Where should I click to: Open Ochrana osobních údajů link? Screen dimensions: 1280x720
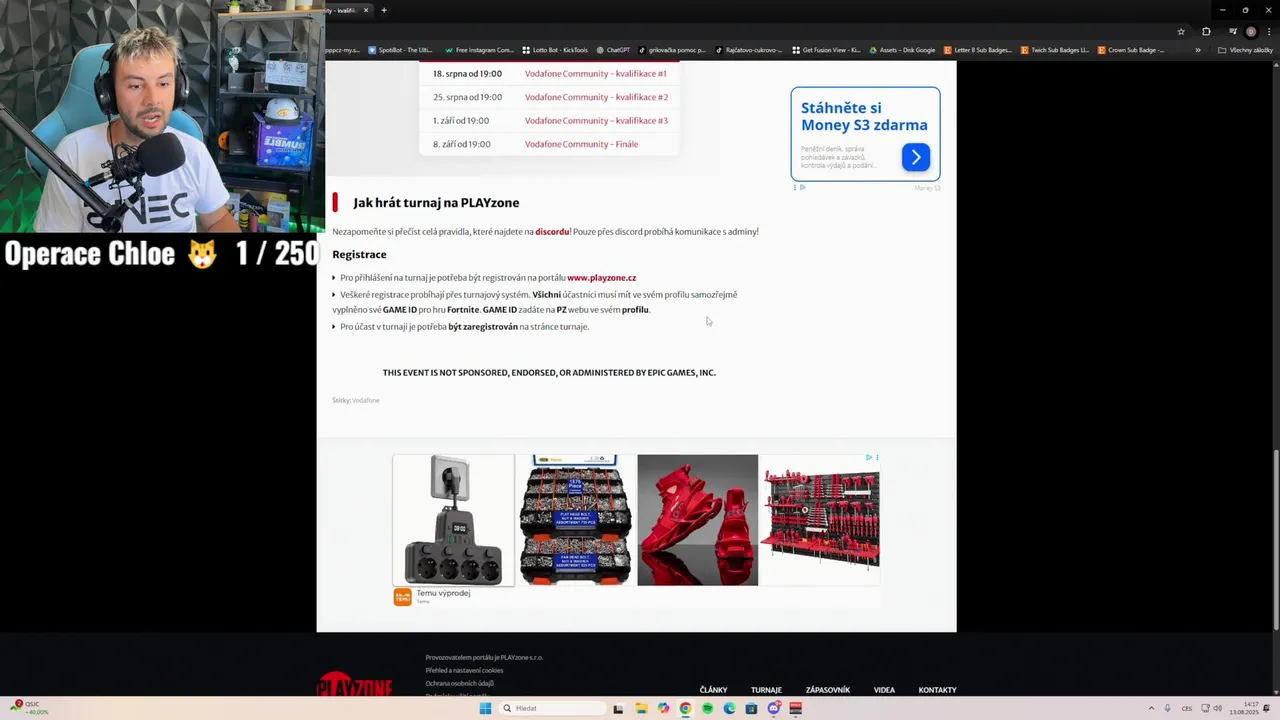(459, 684)
